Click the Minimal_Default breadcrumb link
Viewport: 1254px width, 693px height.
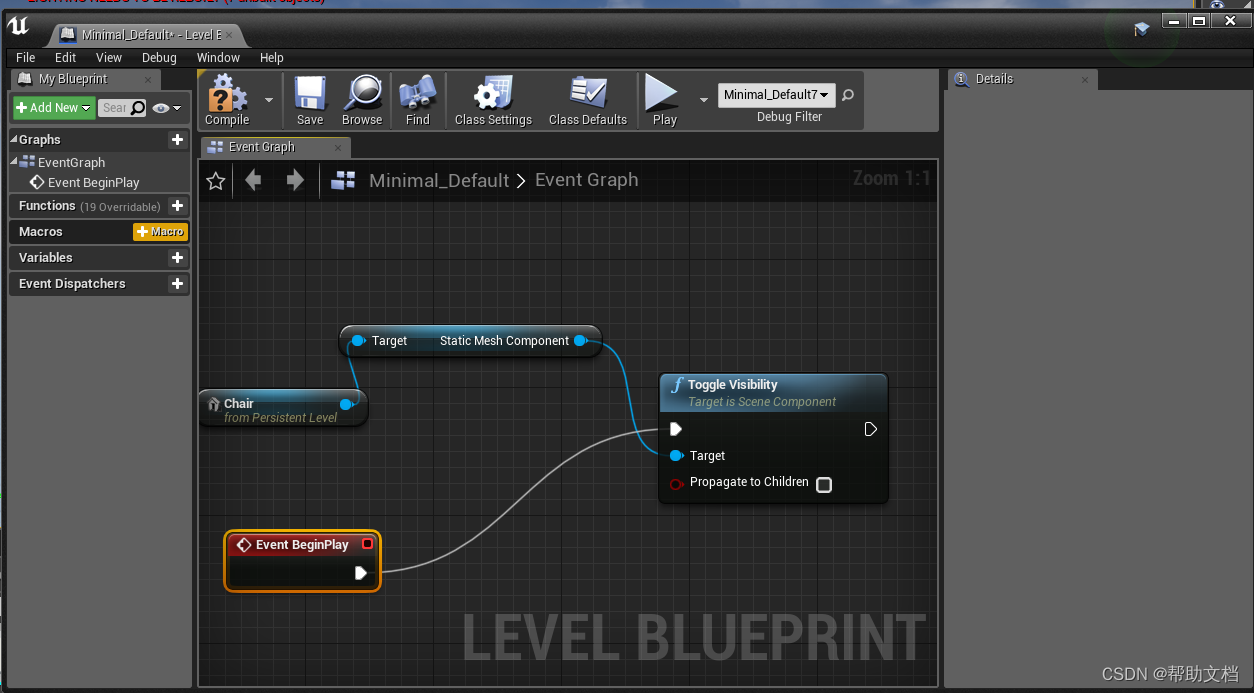point(439,180)
